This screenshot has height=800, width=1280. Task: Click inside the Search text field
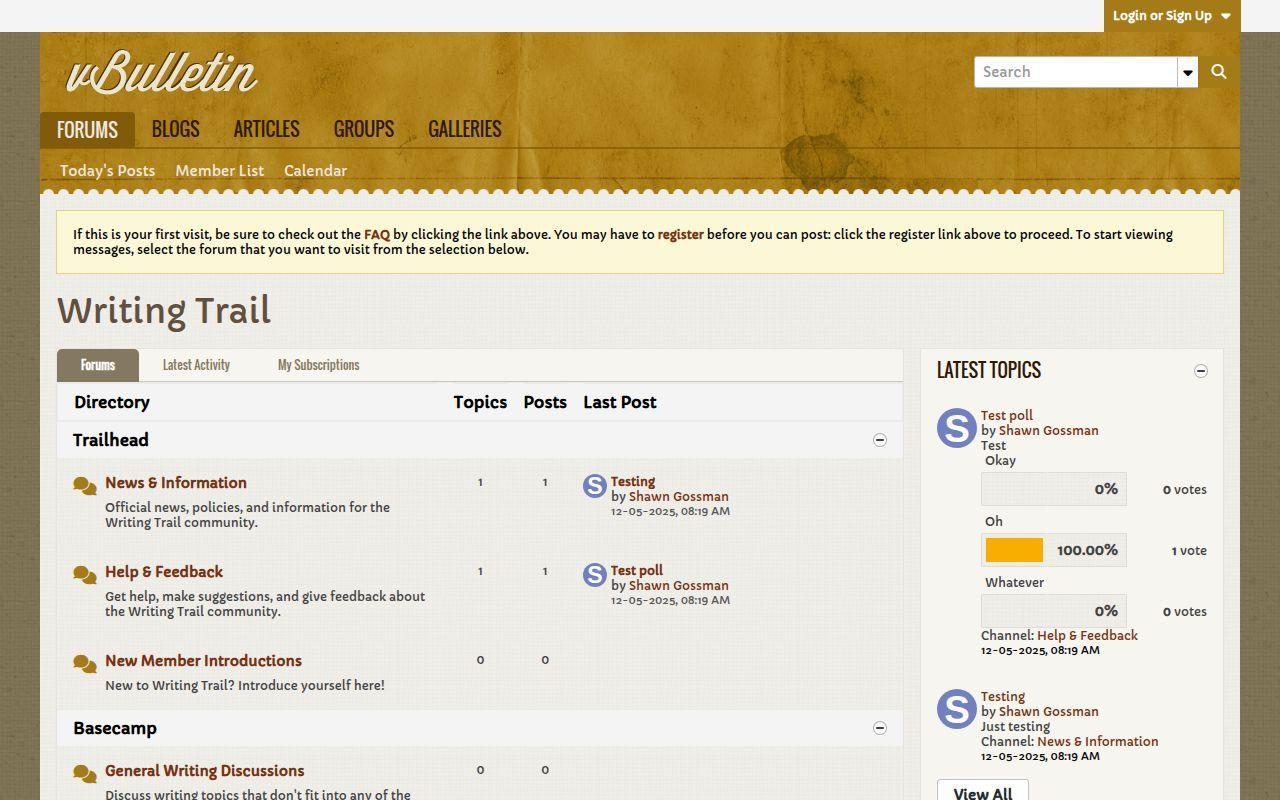[x=1075, y=72]
